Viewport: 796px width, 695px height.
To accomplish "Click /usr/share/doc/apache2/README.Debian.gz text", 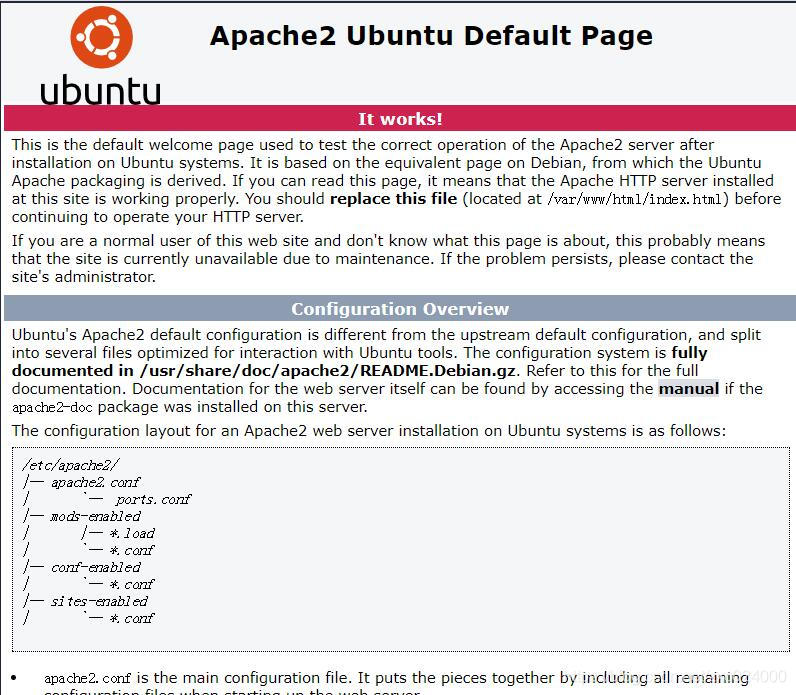I will [x=327, y=371].
